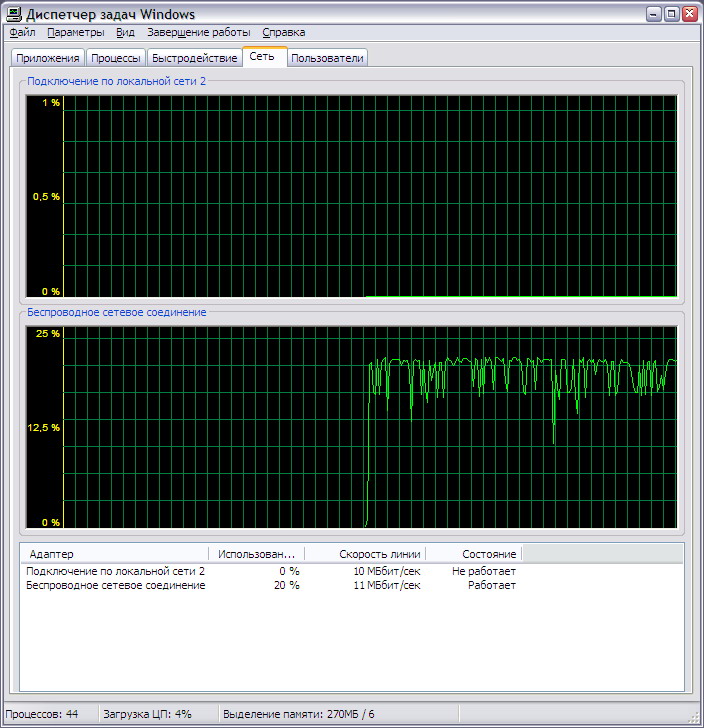Open the Вид menu
Image resolution: width=704 pixels, height=728 pixels.
125,32
